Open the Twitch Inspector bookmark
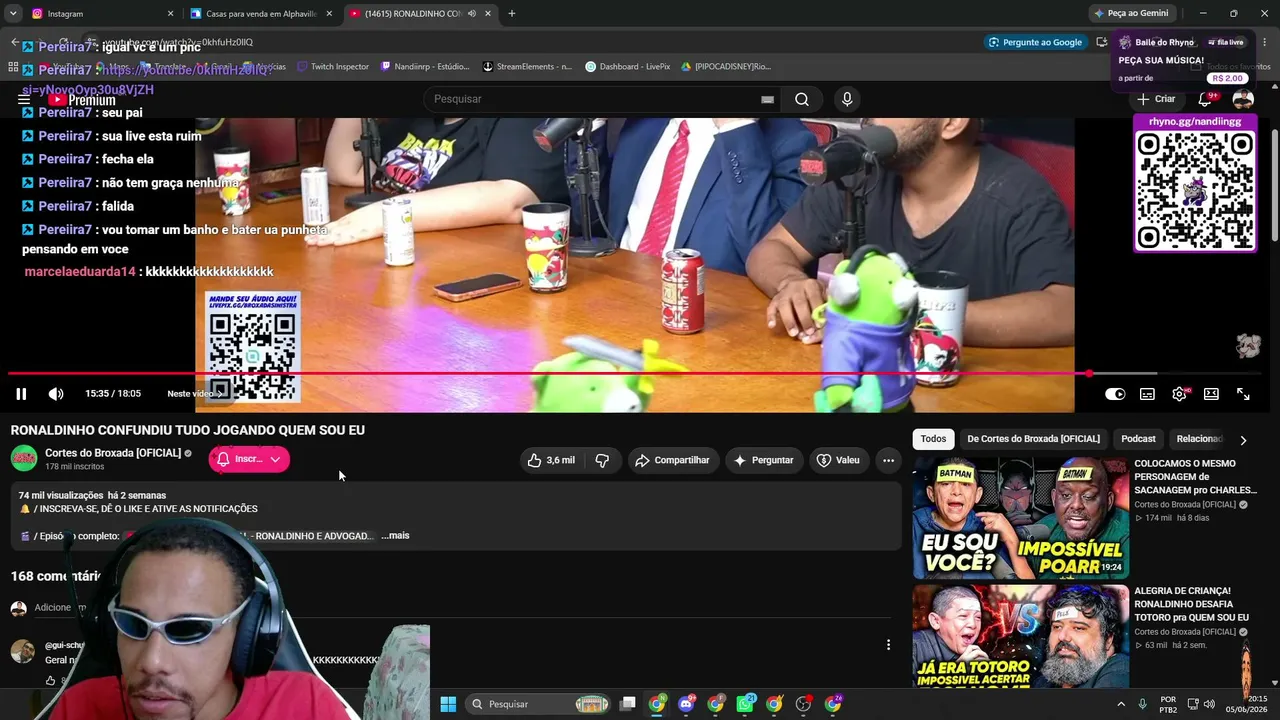The height and width of the screenshot is (720, 1280). [x=333, y=67]
